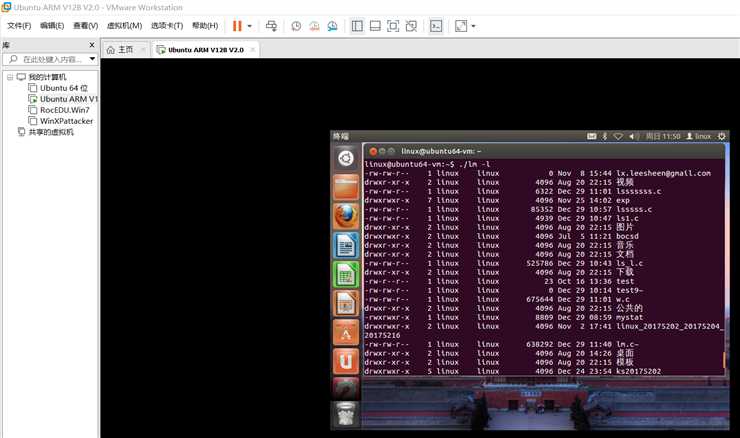Click ks20175202 directory name in terminal
Image resolution: width=740 pixels, height=438 pixels.
click(638, 371)
